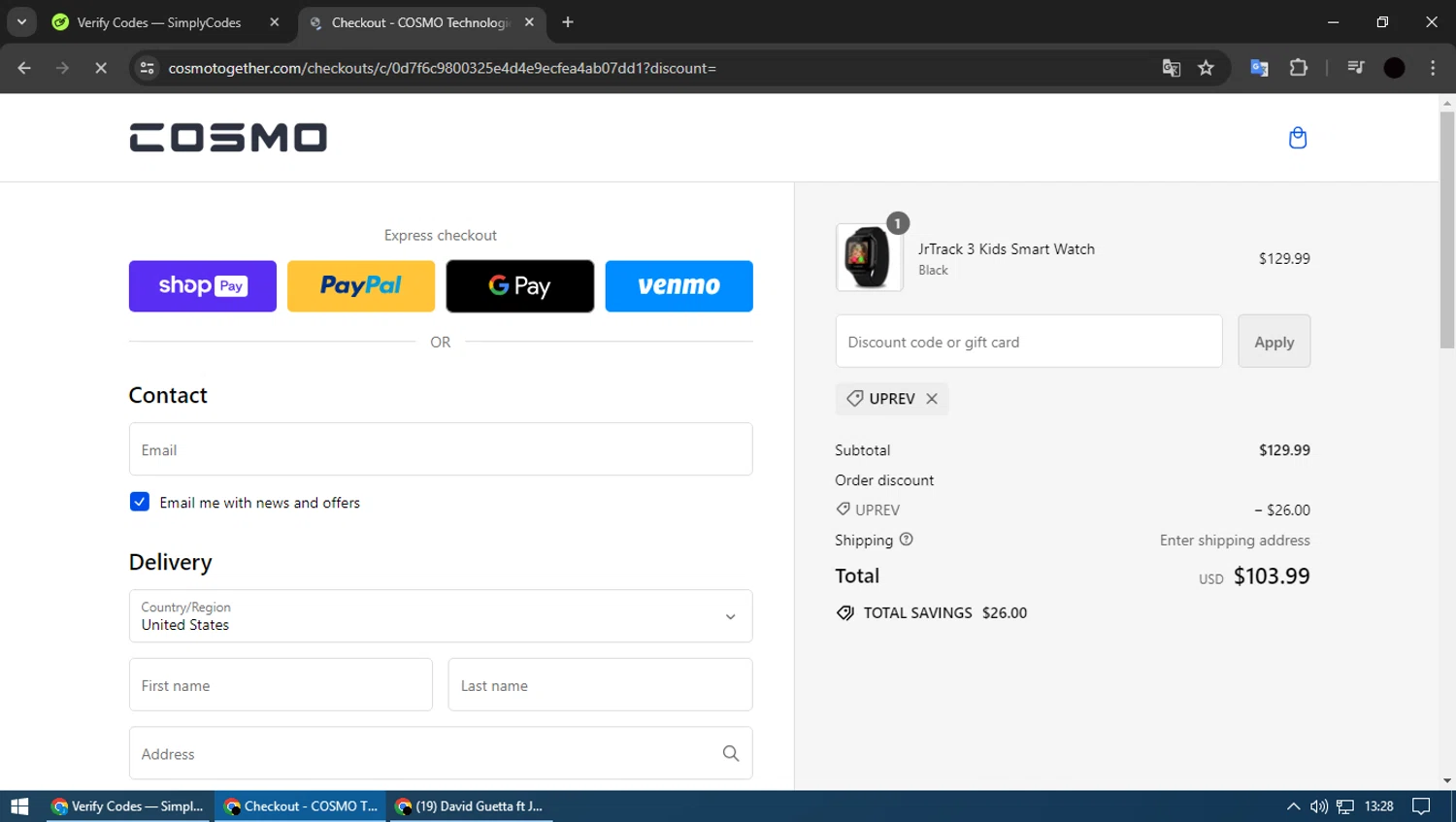The height and width of the screenshot is (822, 1456).
Task: Open Checkout COSMO taskbar window
Action: coord(301,806)
